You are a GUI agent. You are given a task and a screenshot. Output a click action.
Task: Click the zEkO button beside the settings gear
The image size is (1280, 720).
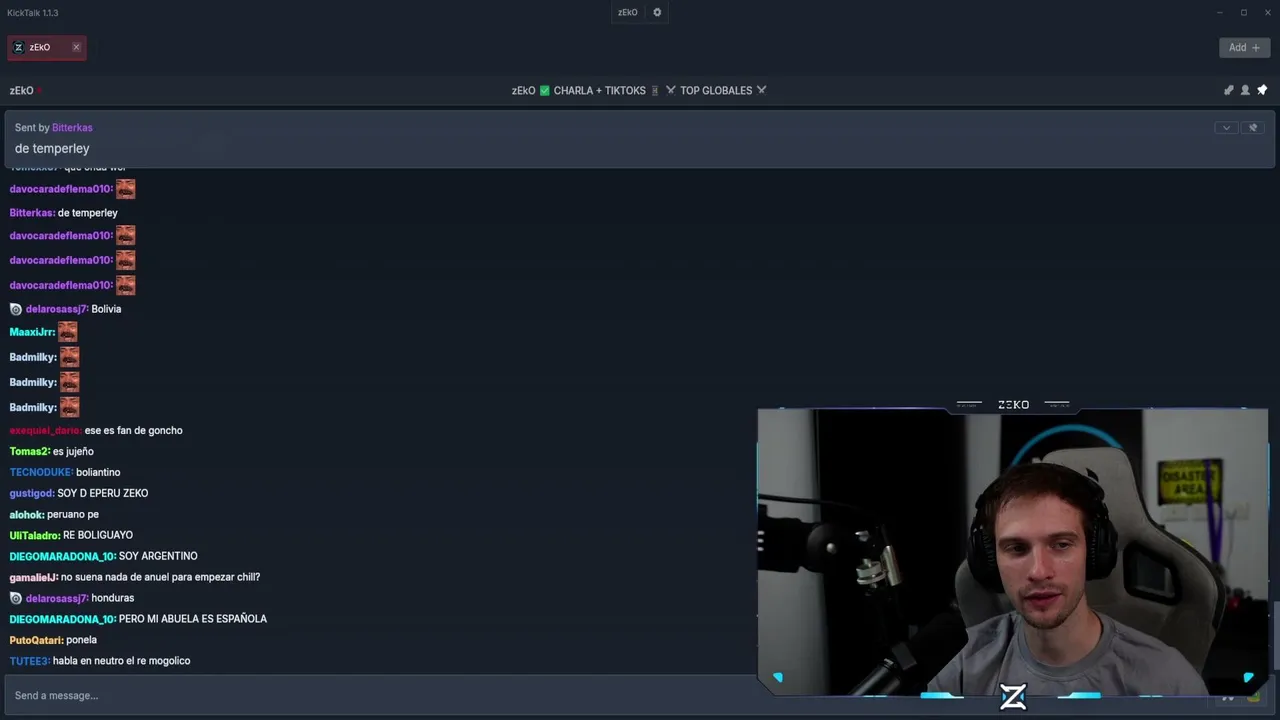pyautogui.click(x=627, y=13)
